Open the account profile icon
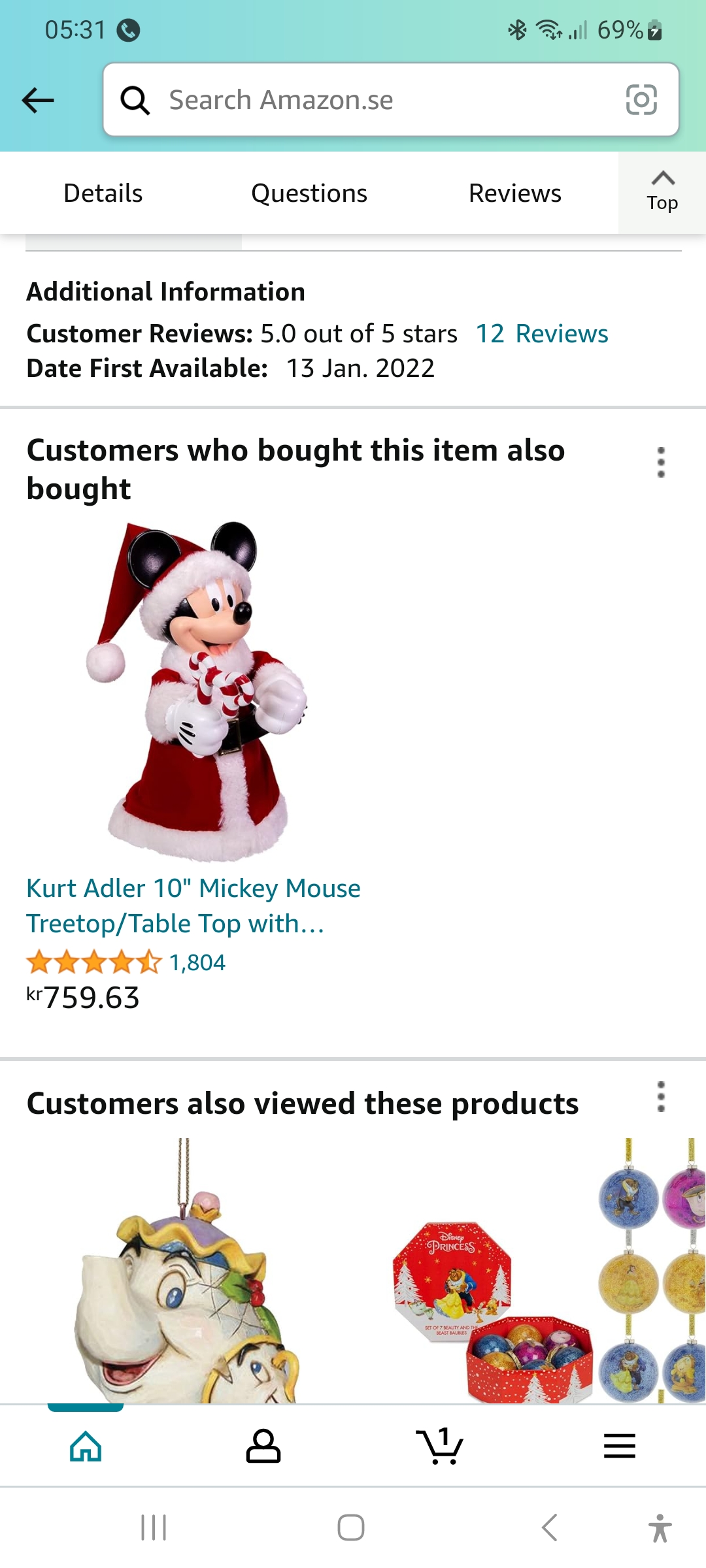 coord(263,1446)
